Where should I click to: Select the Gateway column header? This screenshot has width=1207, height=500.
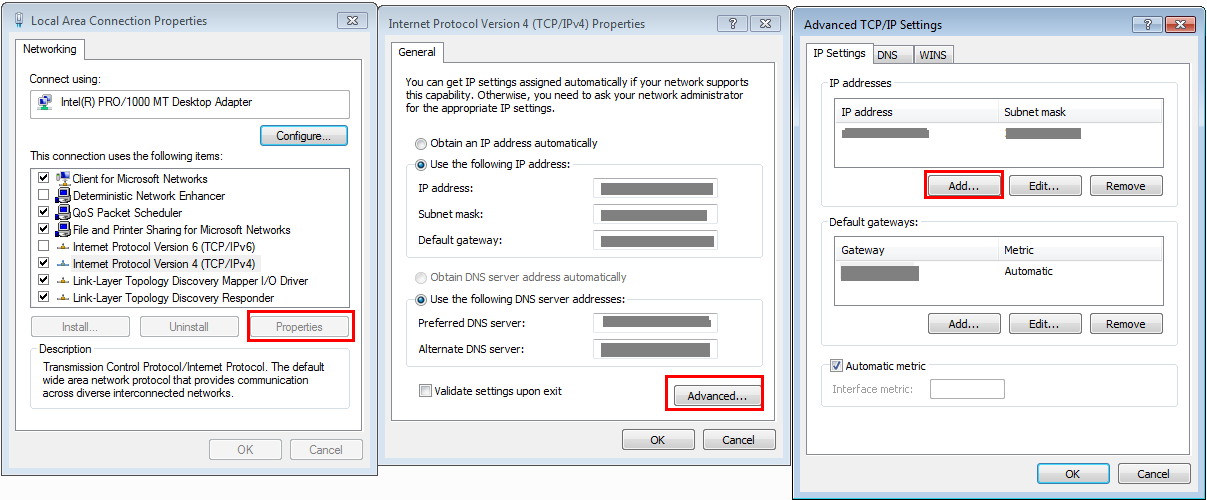coord(916,250)
